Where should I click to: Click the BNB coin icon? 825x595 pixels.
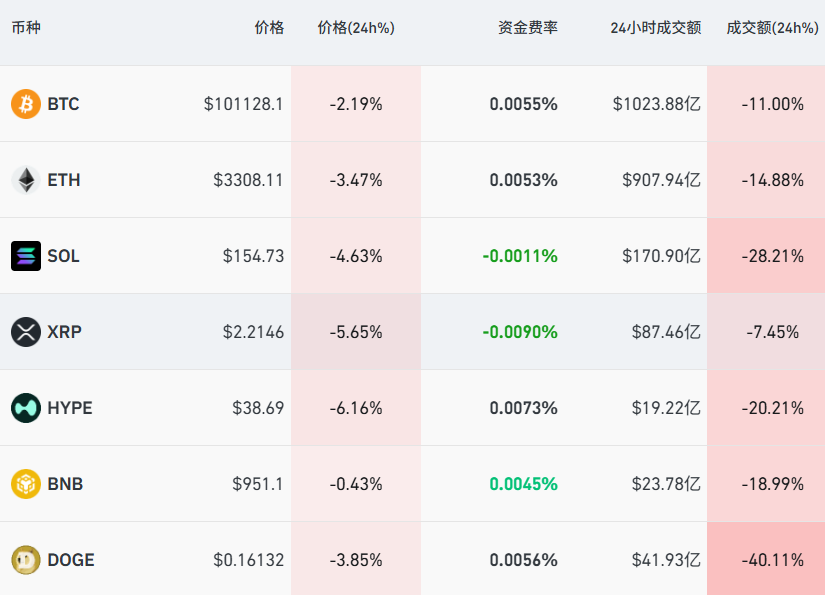(26, 484)
